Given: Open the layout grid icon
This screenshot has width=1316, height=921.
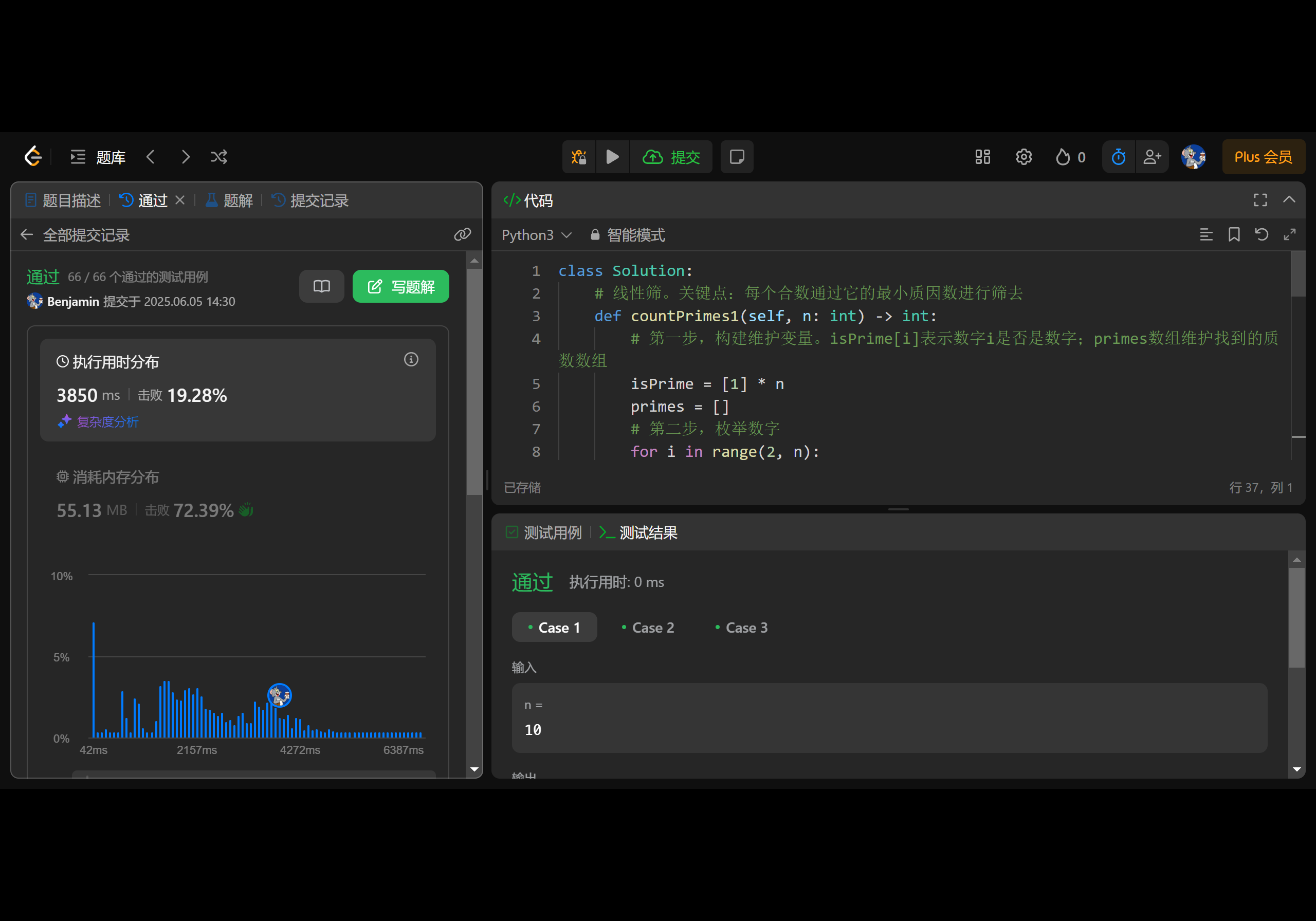Looking at the screenshot, I should pyautogui.click(x=982, y=156).
